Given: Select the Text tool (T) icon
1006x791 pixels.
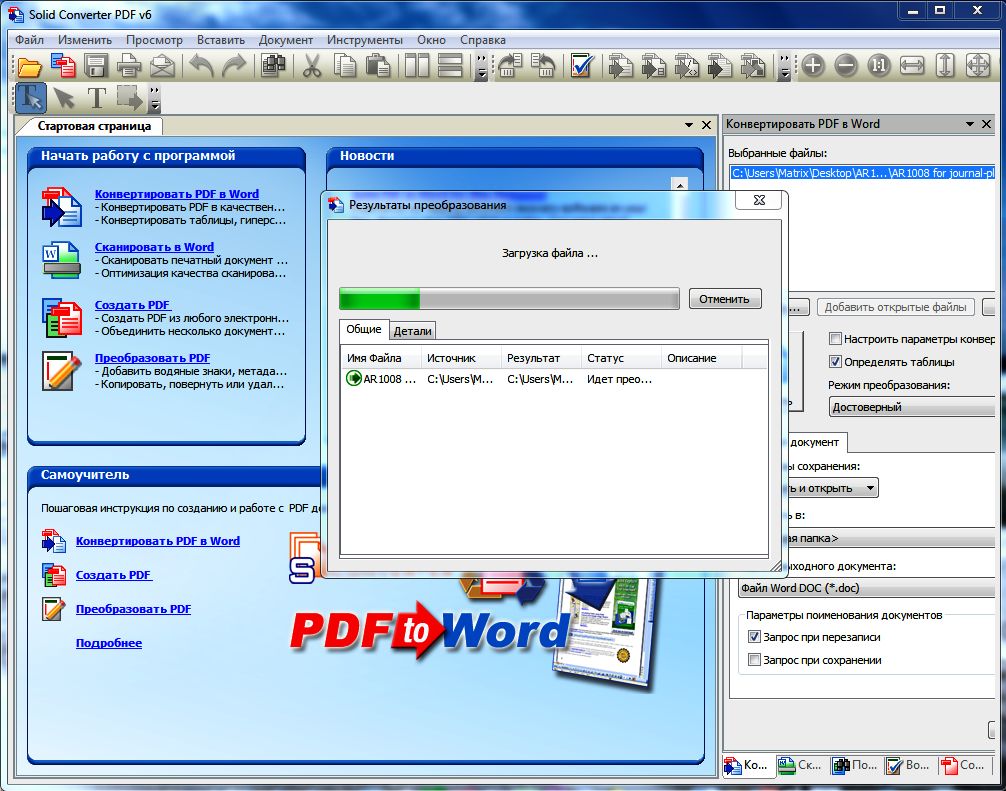Looking at the screenshot, I should coord(96,98).
